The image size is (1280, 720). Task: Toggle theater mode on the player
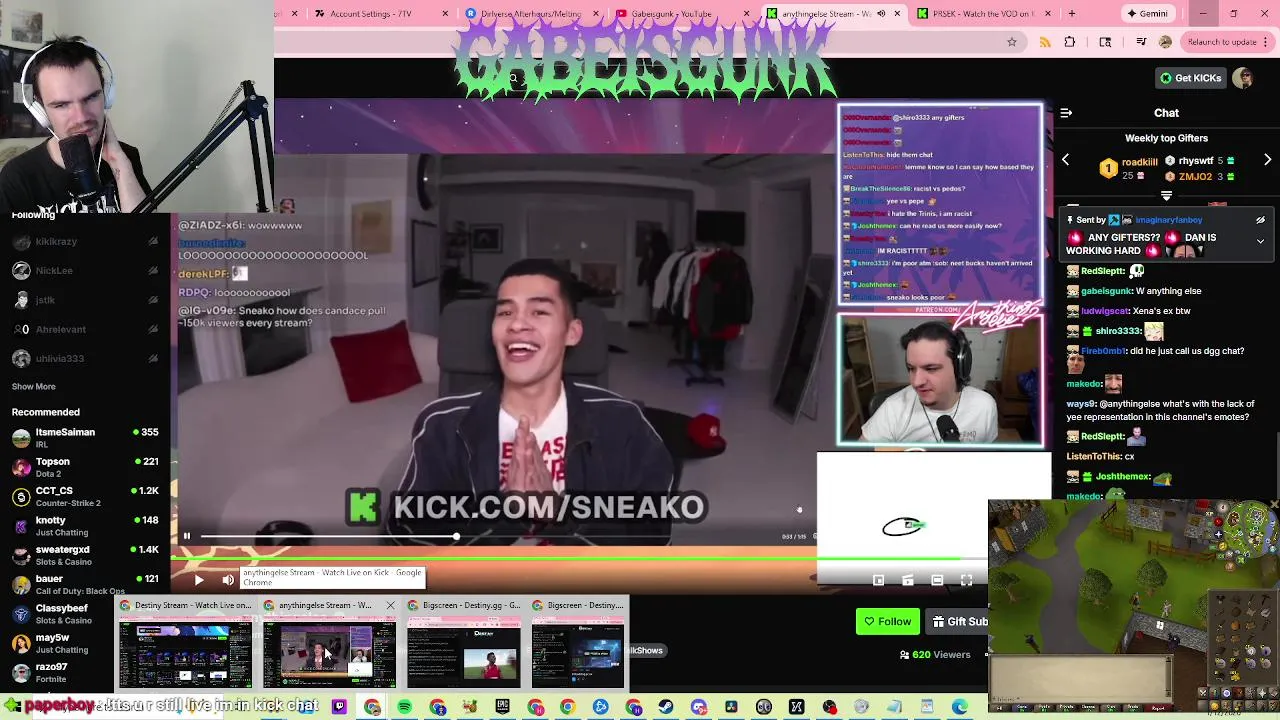click(x=937, y=580)
